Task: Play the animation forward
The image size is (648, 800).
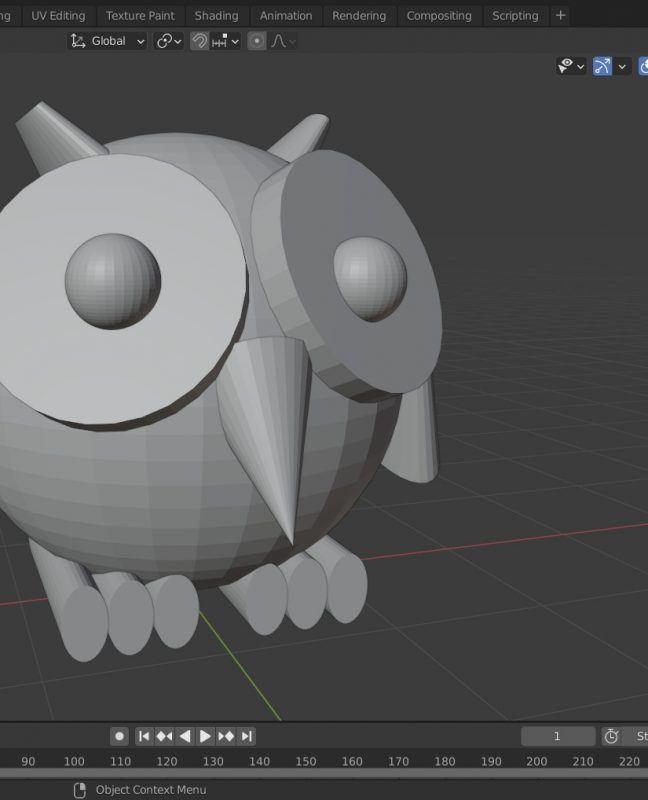Action: click(x=205, y=736)
